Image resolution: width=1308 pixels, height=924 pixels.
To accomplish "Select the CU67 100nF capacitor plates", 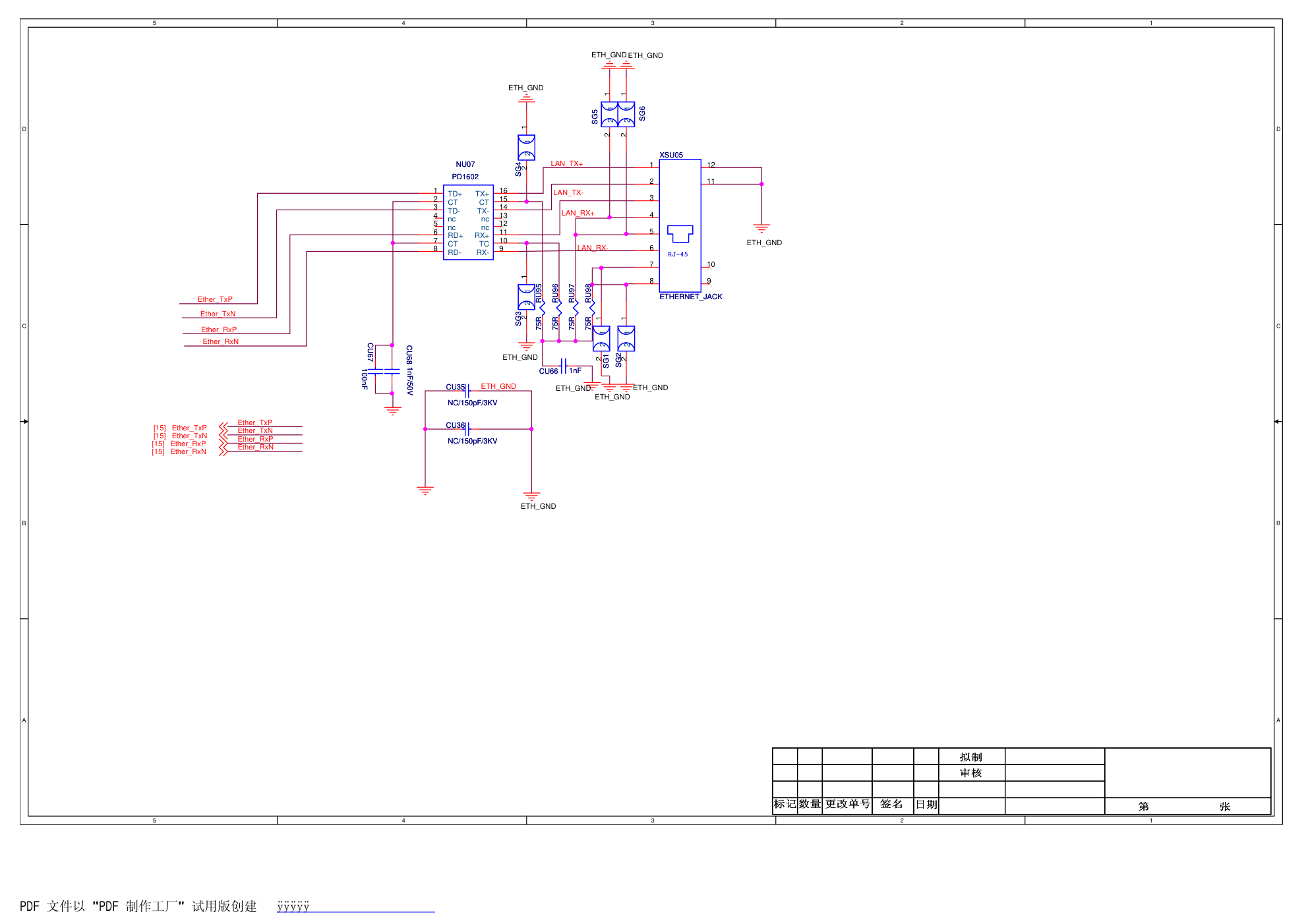I will coord(375,372).
